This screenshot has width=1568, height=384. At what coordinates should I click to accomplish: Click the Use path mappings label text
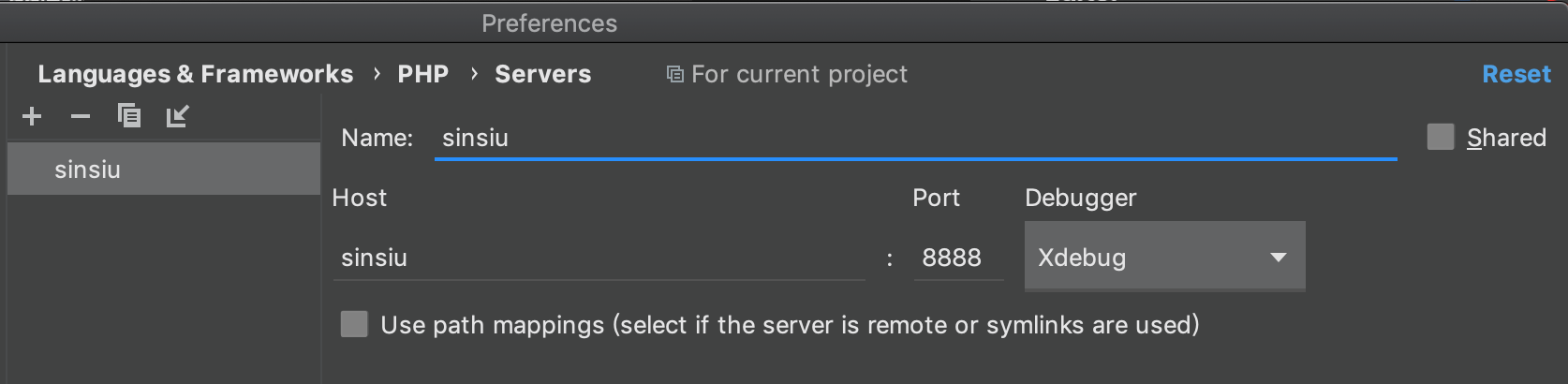[790, 325]
